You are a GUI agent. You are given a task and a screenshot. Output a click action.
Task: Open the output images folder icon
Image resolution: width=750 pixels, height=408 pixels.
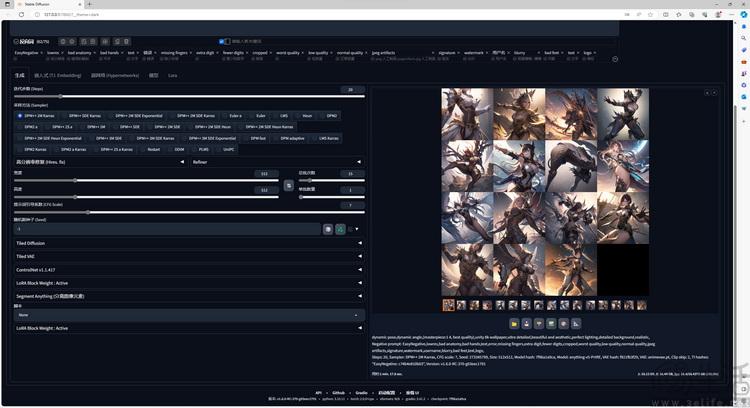tap(514, 324)
